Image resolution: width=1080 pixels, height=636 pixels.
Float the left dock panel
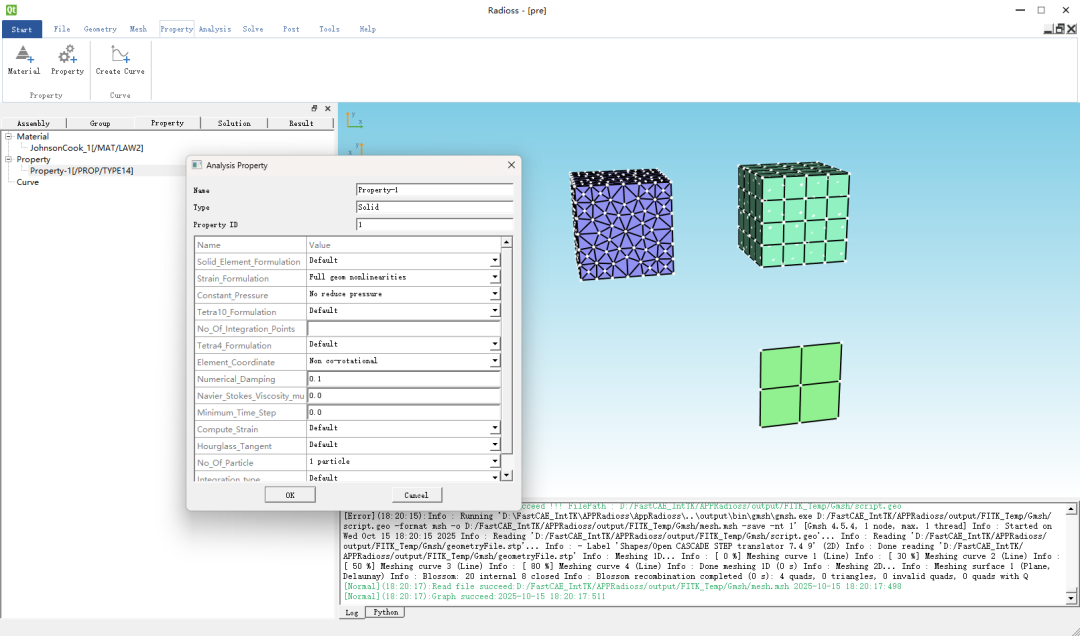pyautogui.click(x=314, y=108)
